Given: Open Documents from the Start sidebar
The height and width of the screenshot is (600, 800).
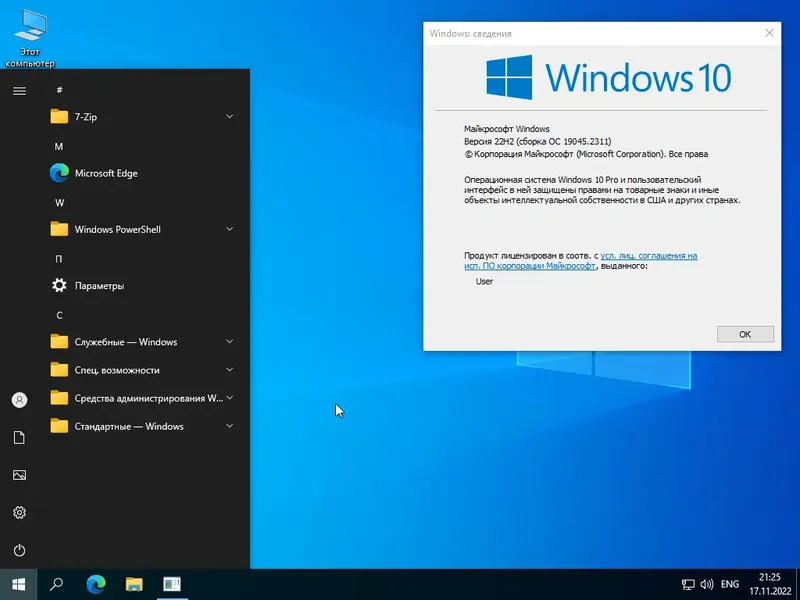Looking at the screenshot, I should click(20, 437).
